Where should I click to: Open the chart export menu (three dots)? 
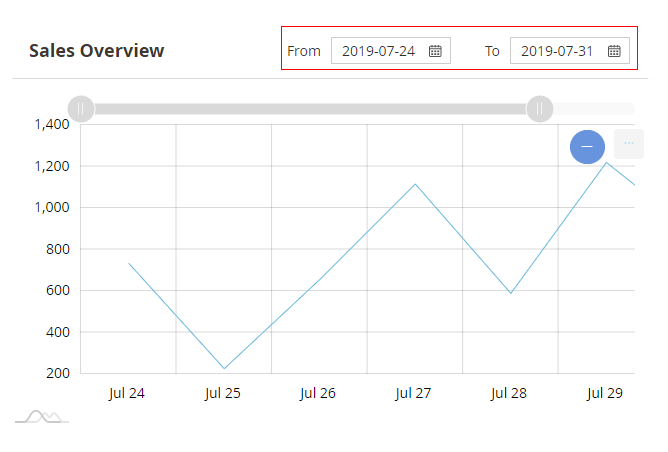tap(629, 144)
